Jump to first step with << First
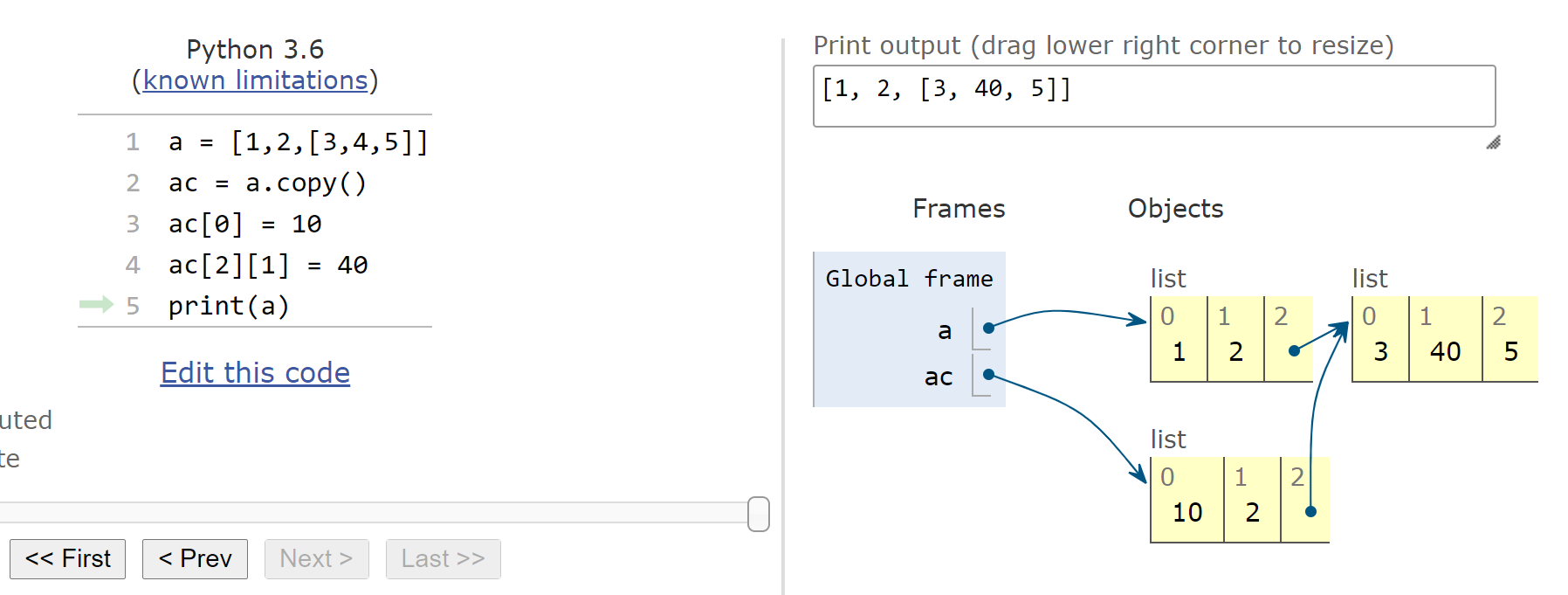 coord(68,559)
